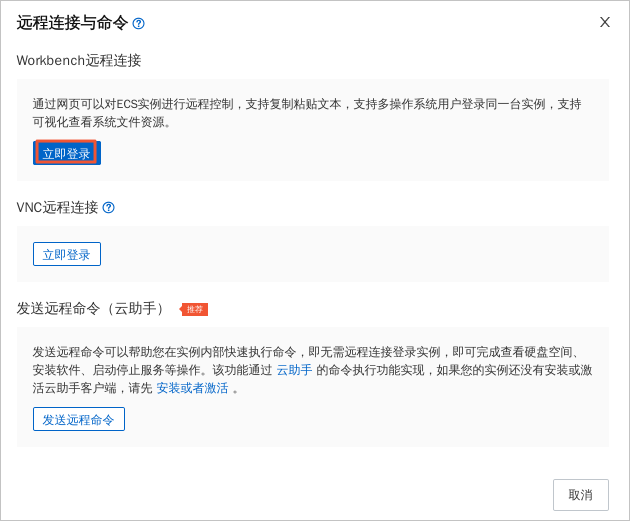Click the help icon next to VNC远程连接
Screen dimensions: 630x521
[108, 207]
